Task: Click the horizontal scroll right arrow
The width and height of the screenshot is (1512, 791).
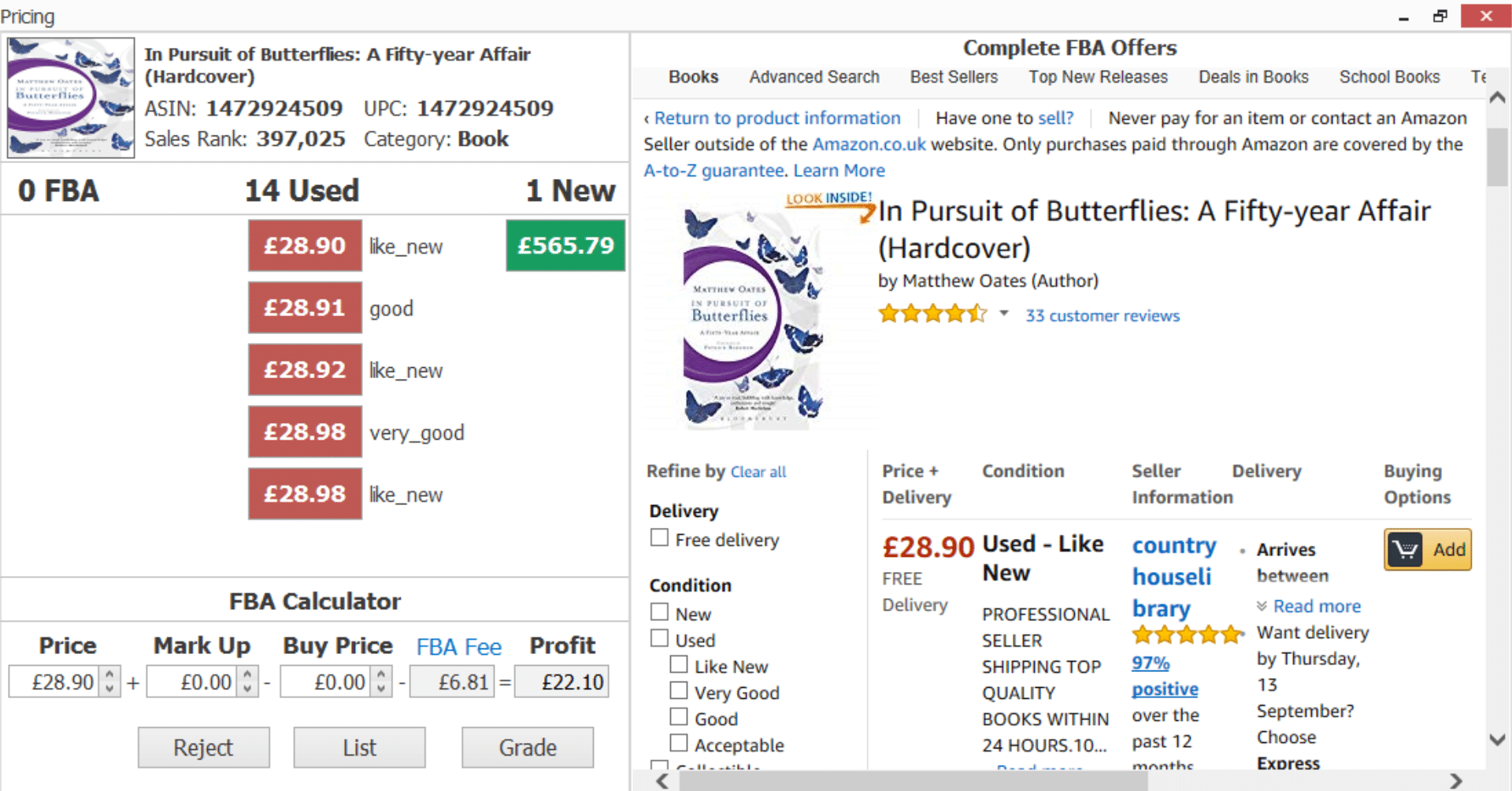Action: pyautogui.click(x=1456, y=781)
